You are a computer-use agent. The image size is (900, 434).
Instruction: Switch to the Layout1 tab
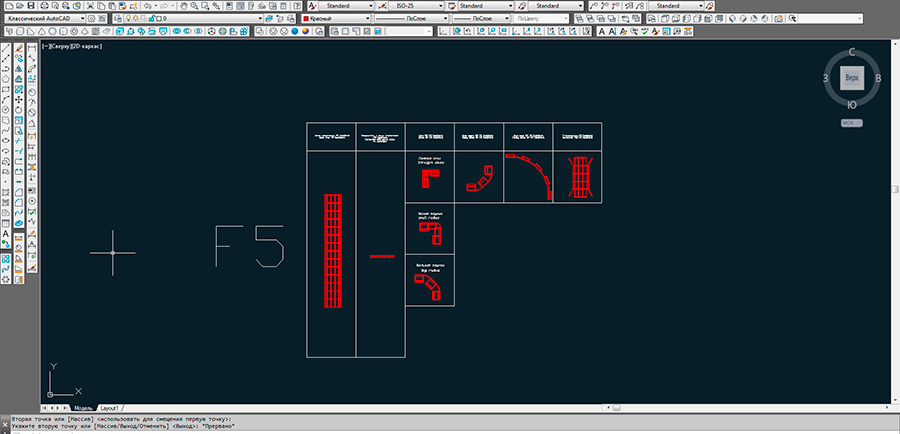click(x=109, y=408)
